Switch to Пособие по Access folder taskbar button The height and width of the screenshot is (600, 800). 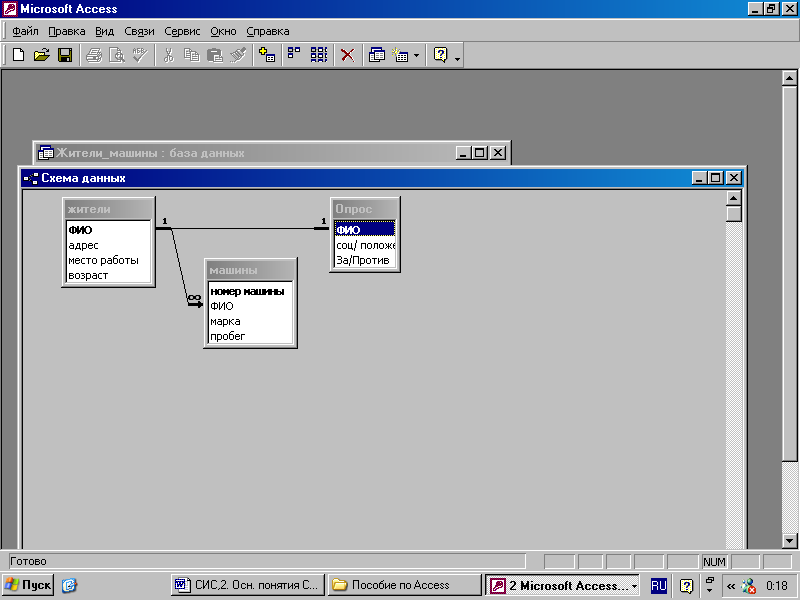[405, 585]
